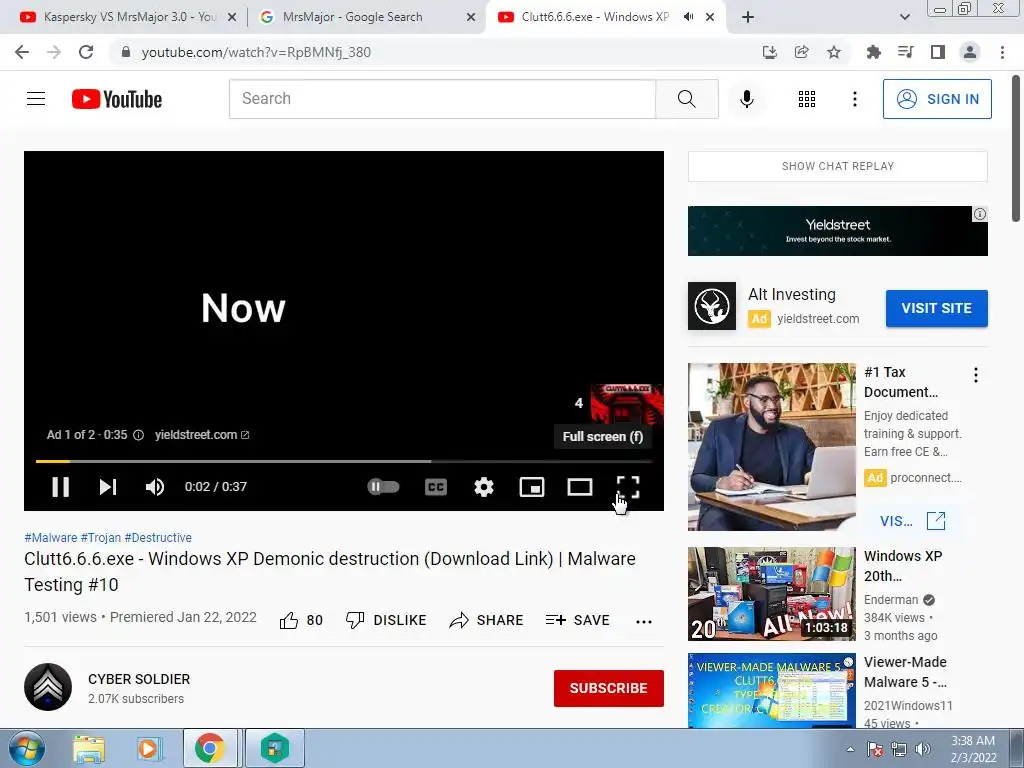Click the DISLIKE button

(x=386, y=620)
